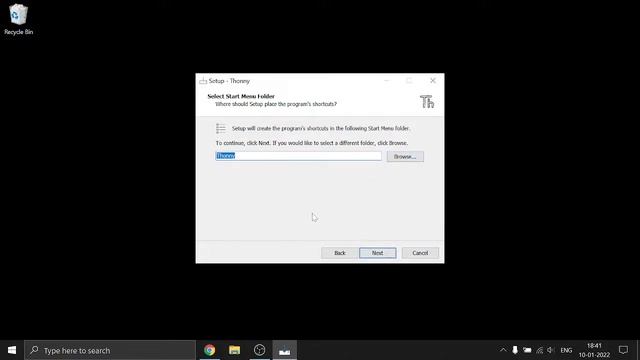The height and width of the screenshot is (360, 640).
Task: Click the Next button in Setup
Action: point(378,253)
